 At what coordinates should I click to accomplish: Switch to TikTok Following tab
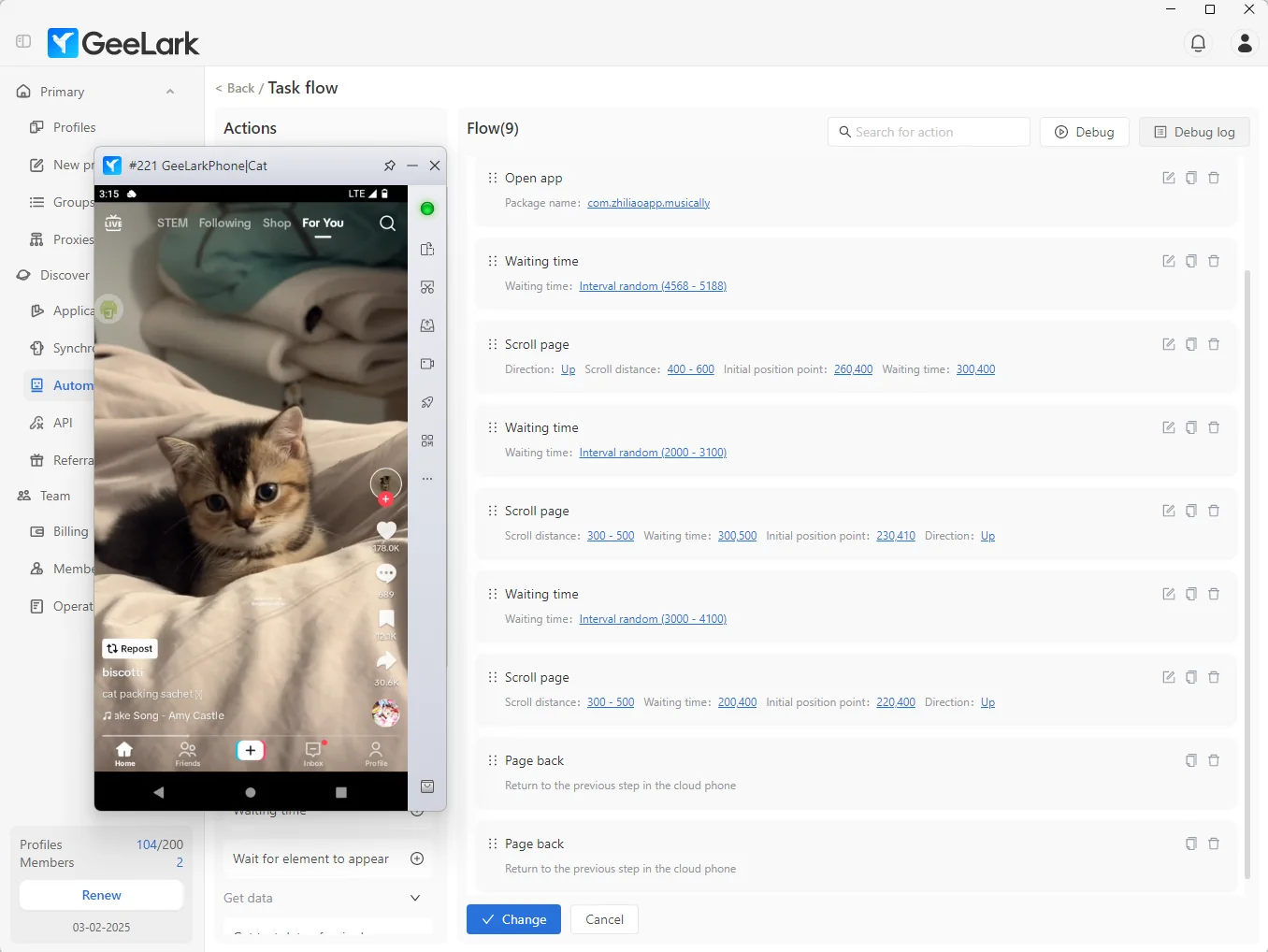coord(224,224)
